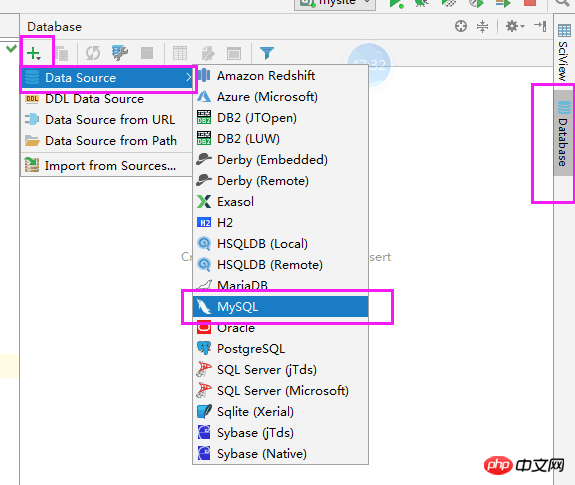Select Azure (Microsoft) data source

pos(281,97)
